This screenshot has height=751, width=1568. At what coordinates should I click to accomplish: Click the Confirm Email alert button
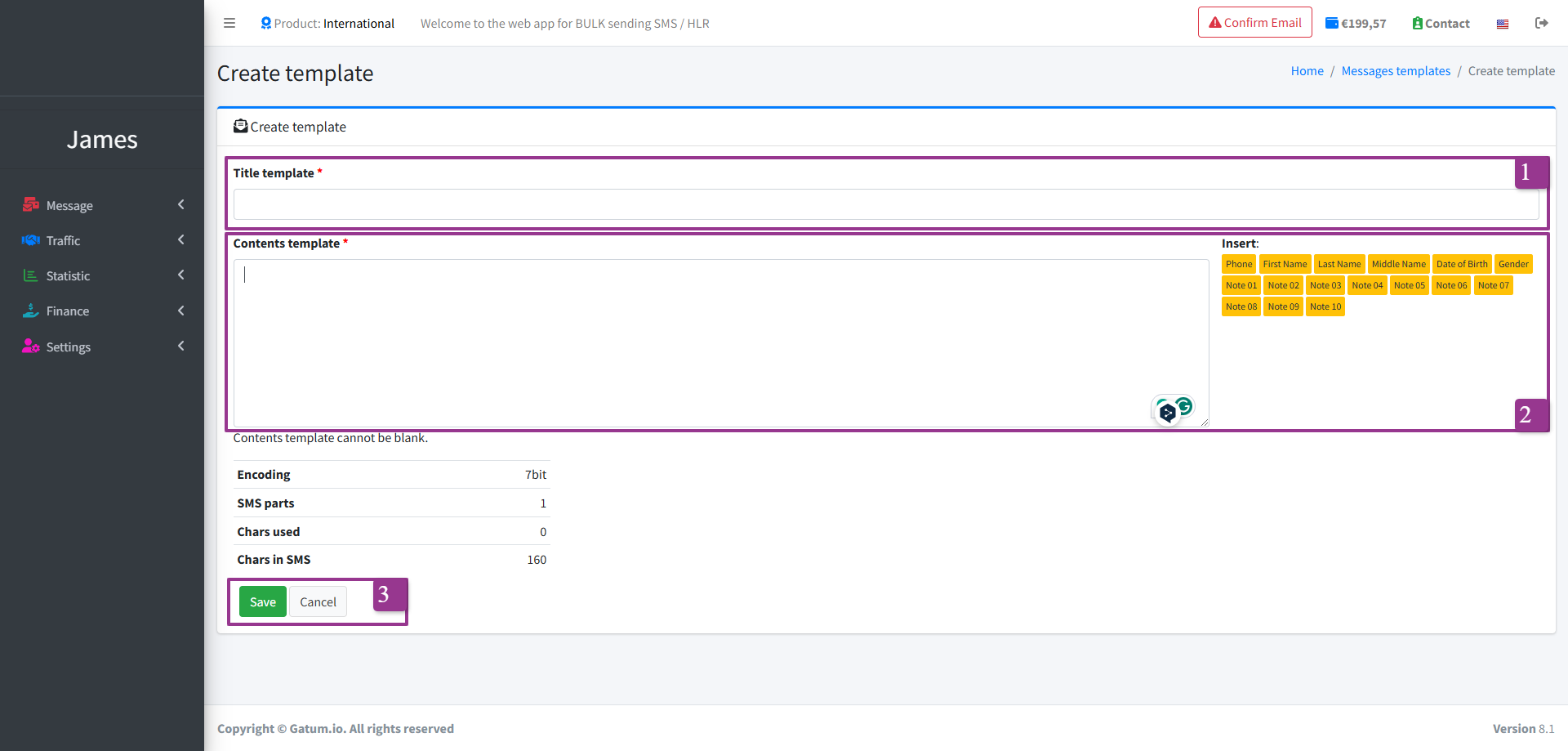click(x=1254, y=23)
